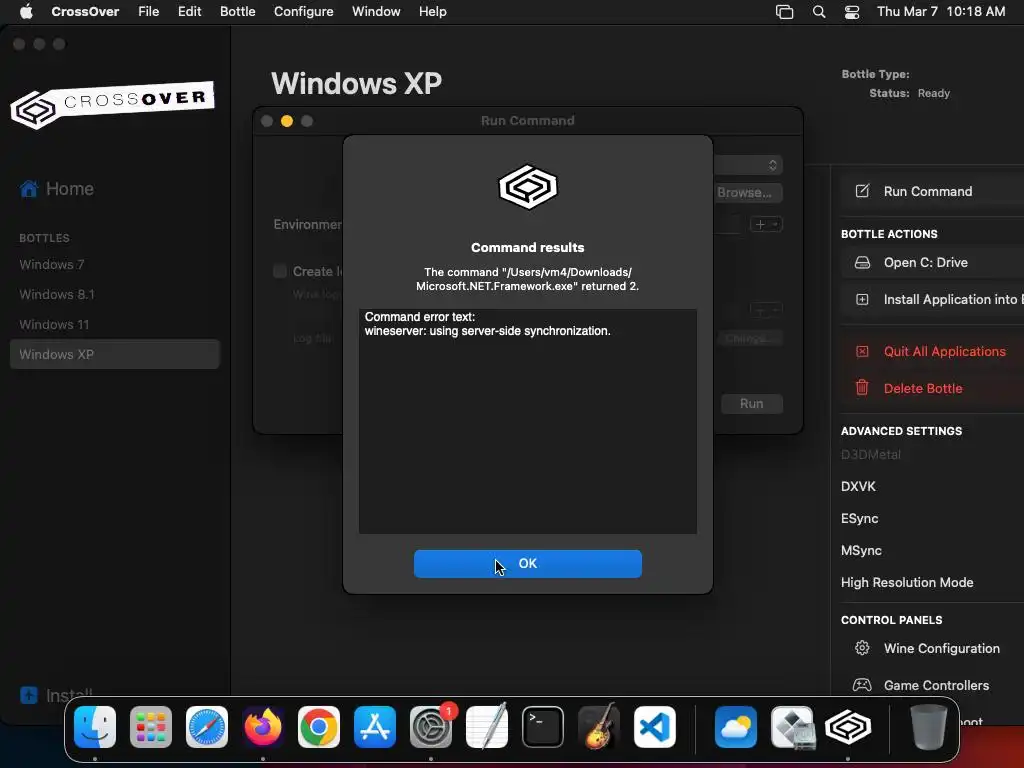Open Launchpad from the Dock

pos(151,727)
